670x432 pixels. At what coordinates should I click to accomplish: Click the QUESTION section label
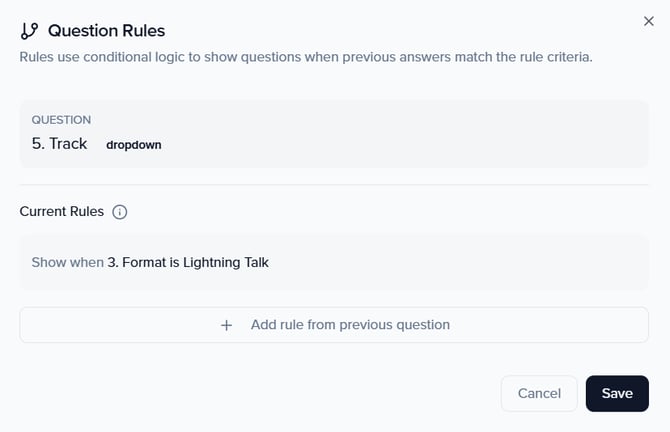61,120
